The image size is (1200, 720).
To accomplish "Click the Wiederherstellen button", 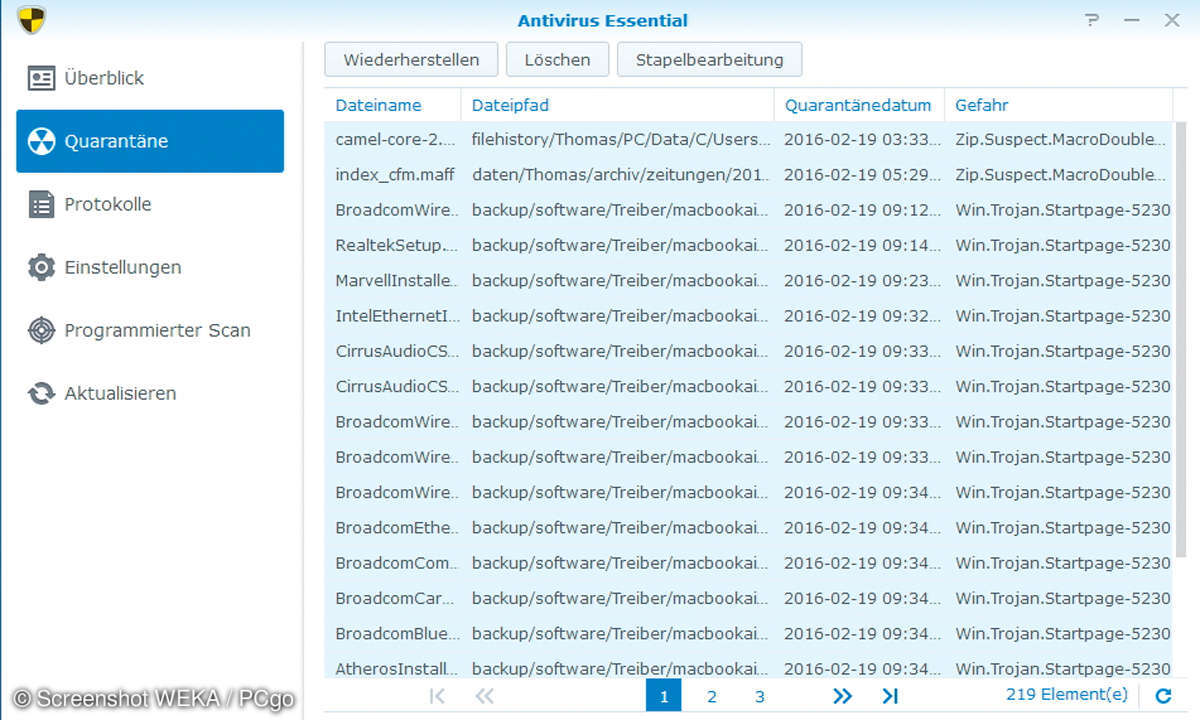I will [x=411, y=59].
